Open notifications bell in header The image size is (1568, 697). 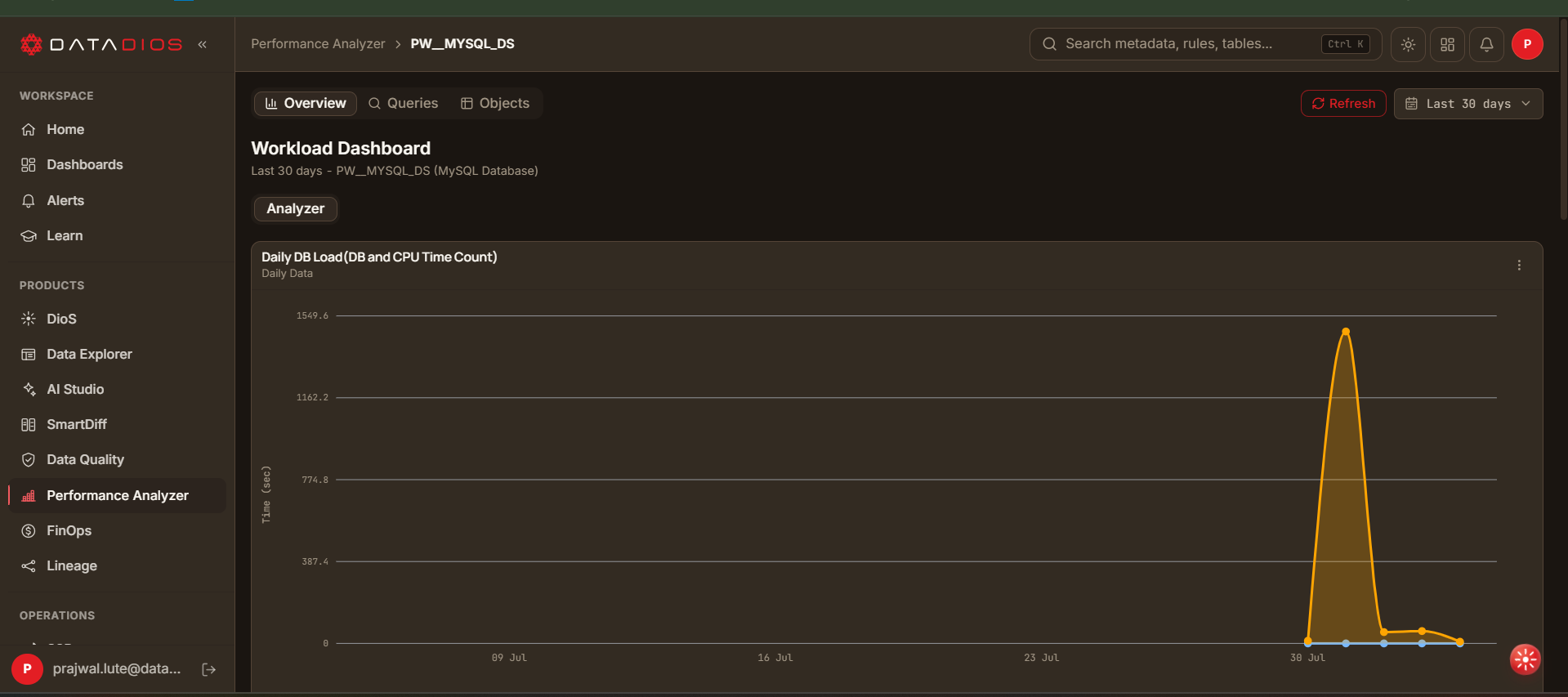1486,44
